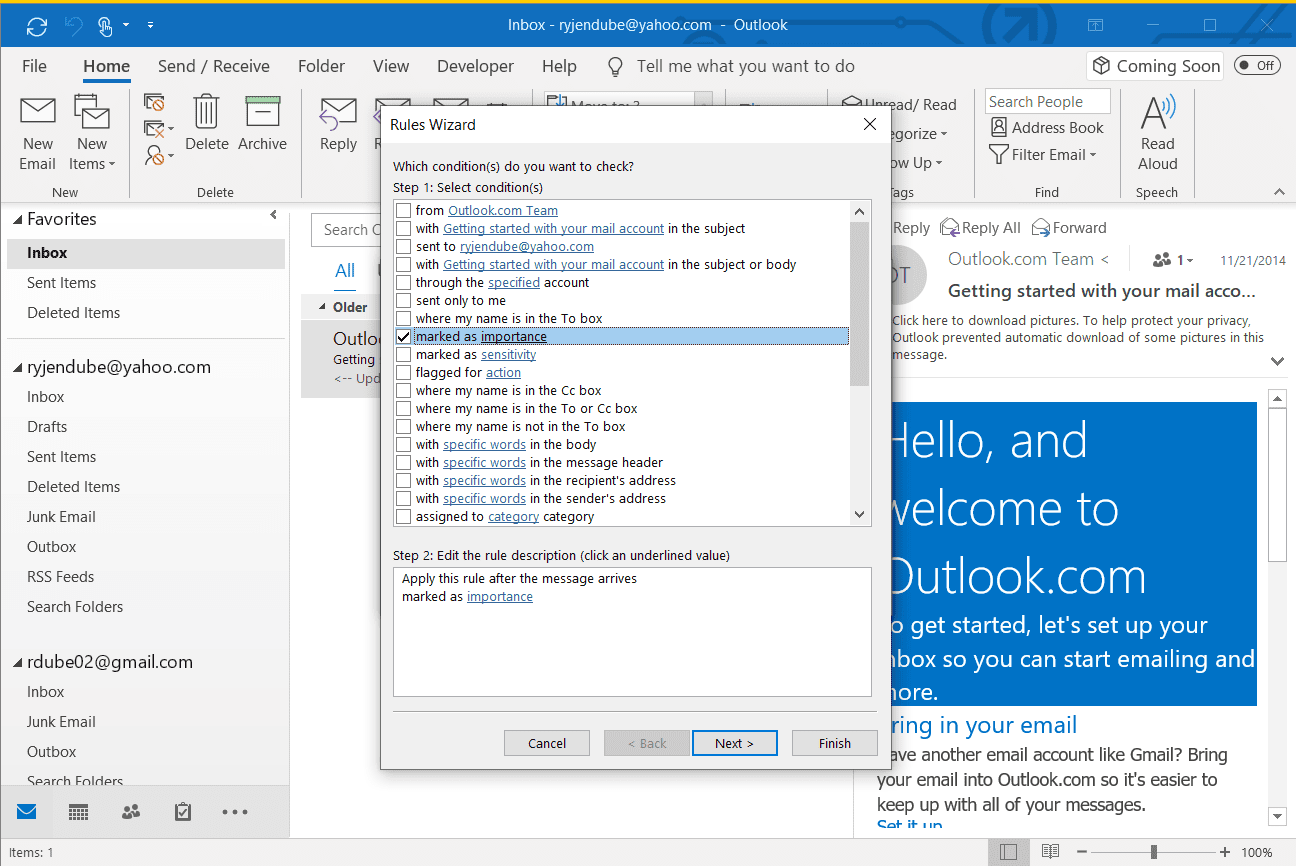Open the Touch/Mouse Mode icon
The image size is (1296, 866).
106,25
